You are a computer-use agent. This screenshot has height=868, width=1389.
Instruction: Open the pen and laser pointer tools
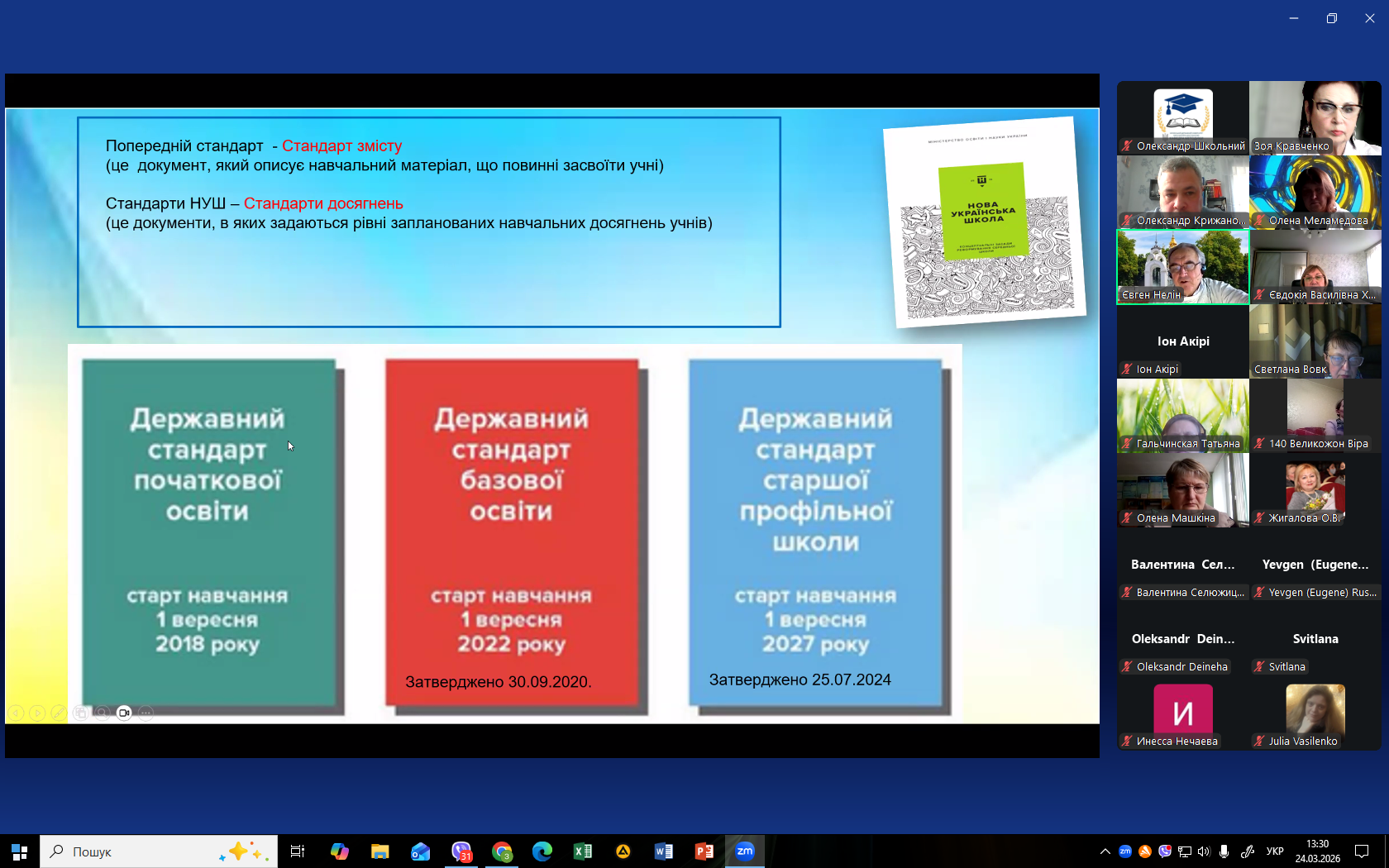click(x=59, y=713)
